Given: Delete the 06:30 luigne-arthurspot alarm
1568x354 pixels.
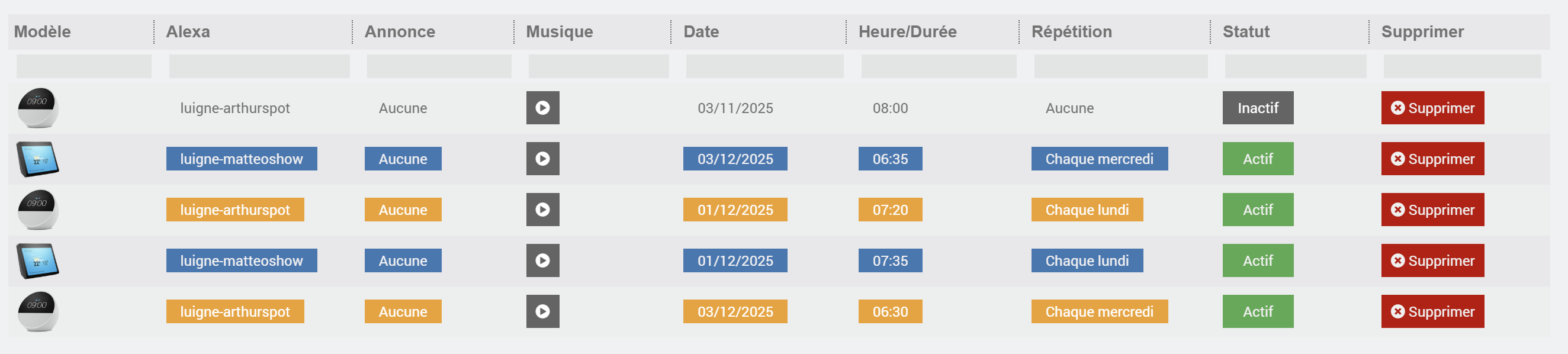Looking at the screenshot, I should [1432, 311].
